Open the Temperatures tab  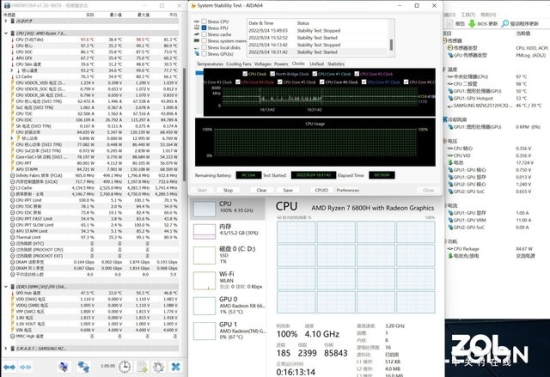210,64
